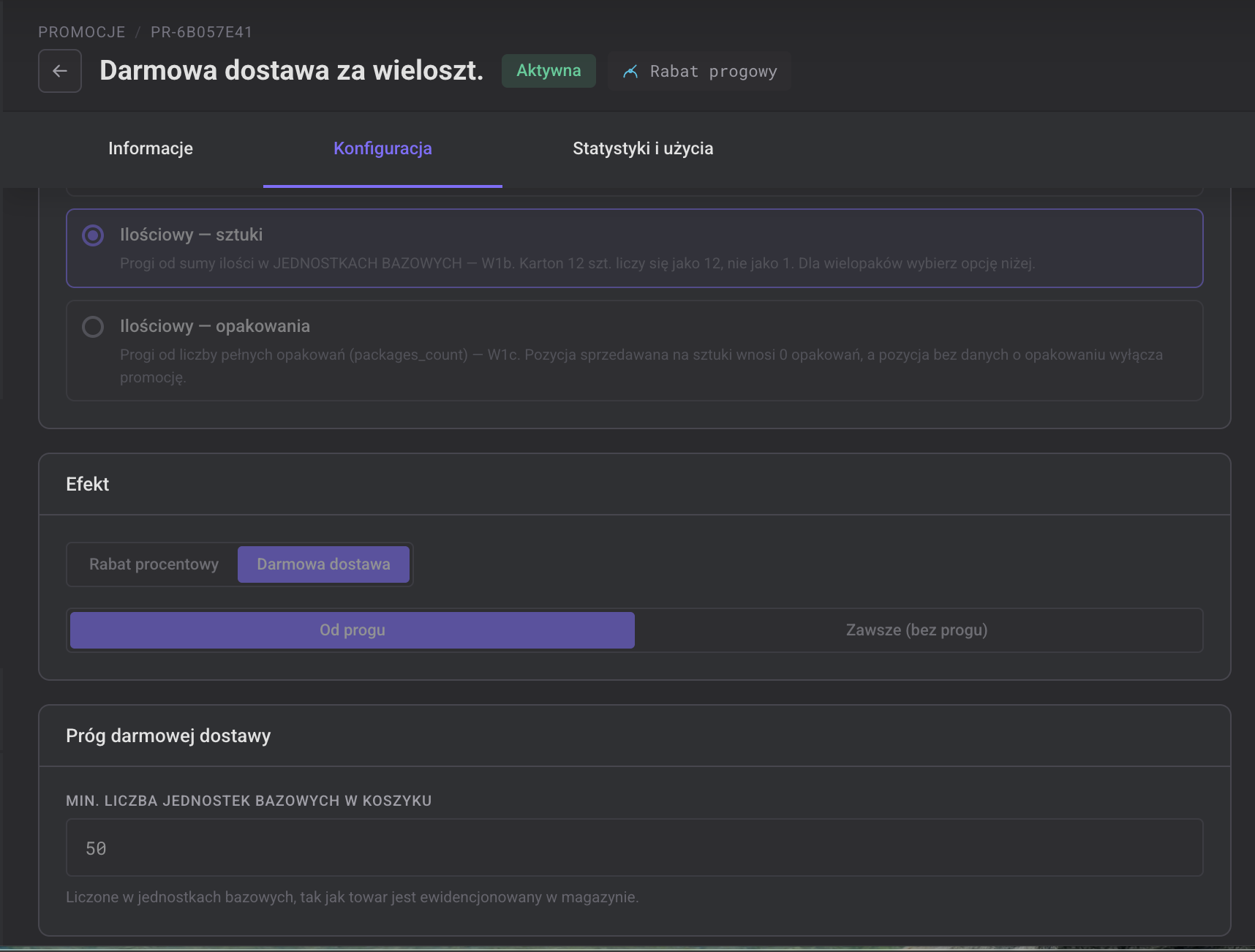This screenshot has width=1255, height=952.
Task: Click the Rabat progowy chart icon
Action: coord(630,72)
